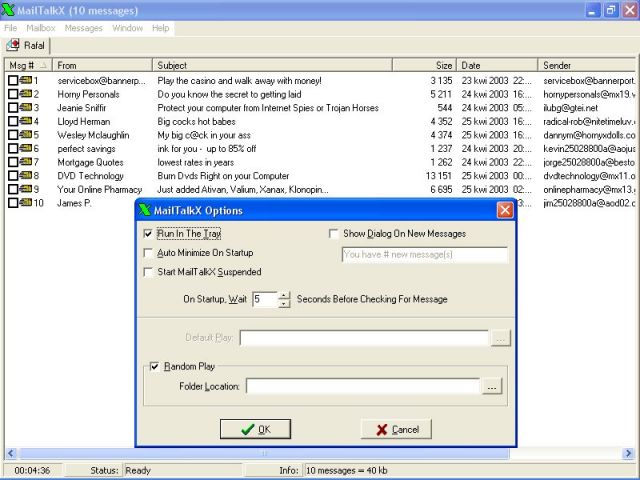Tick the checkbox for message 4

point(13,121)
